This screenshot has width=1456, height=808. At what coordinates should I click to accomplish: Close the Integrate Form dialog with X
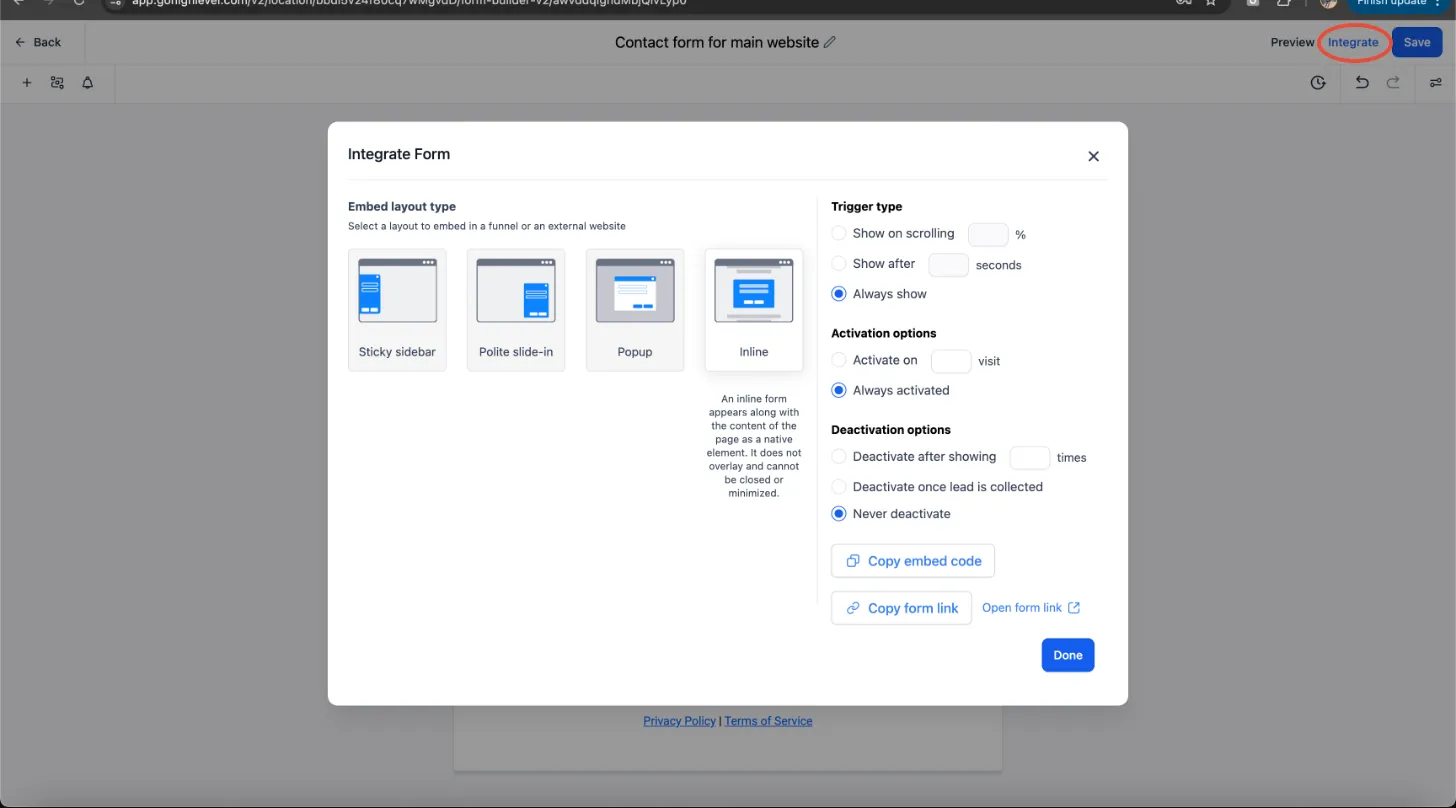(1093, 156)
